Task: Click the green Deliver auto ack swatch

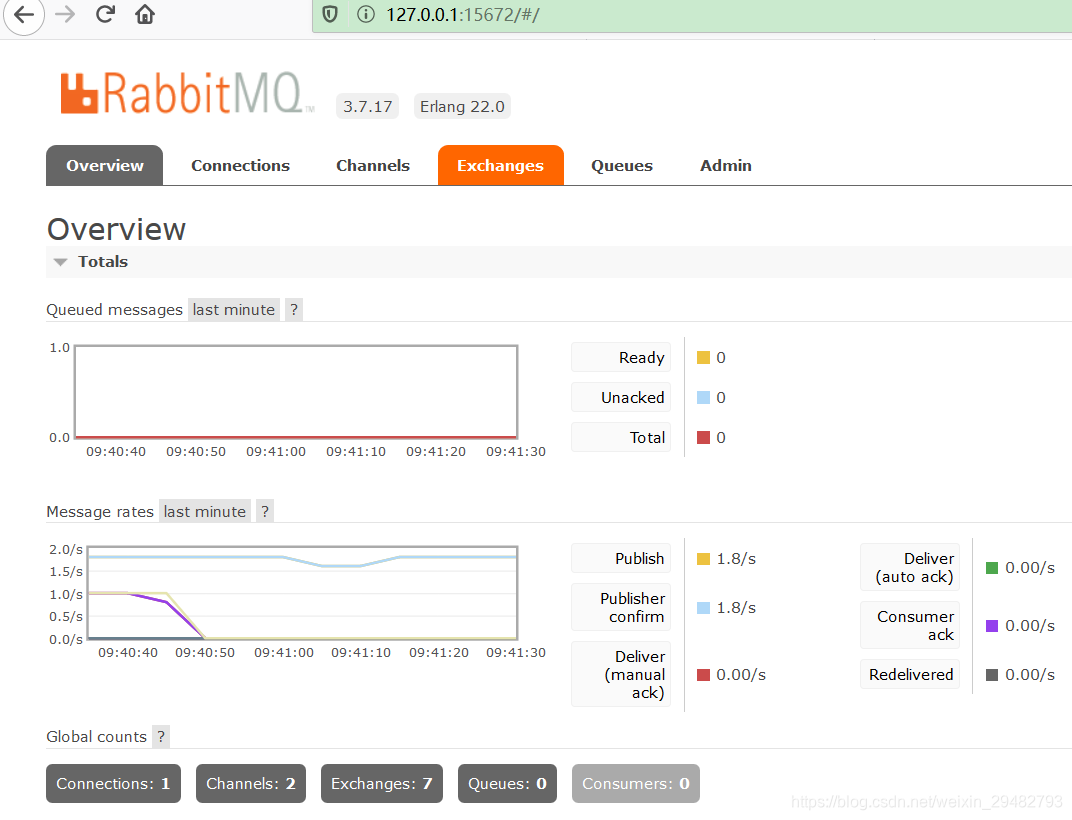Action: point(992,568)
